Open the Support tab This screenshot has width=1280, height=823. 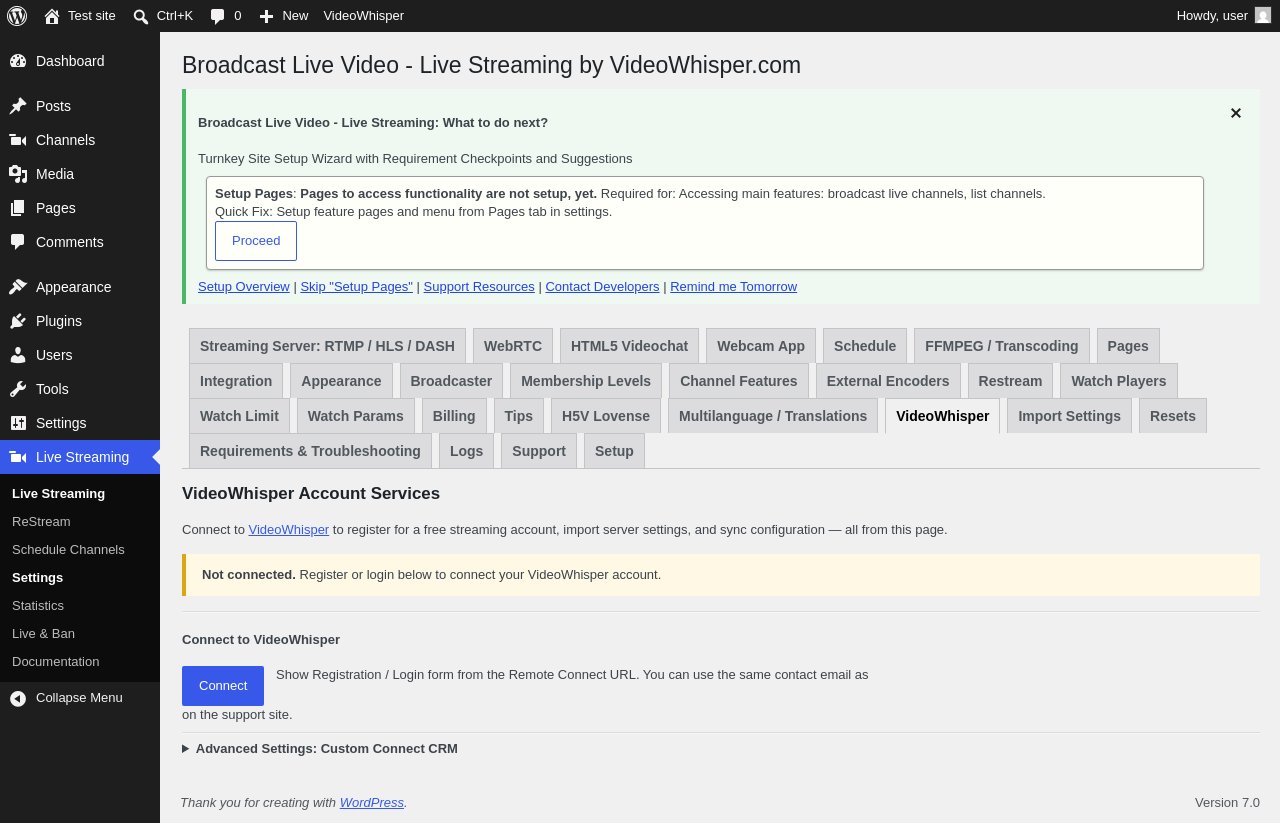click(539, 451)
